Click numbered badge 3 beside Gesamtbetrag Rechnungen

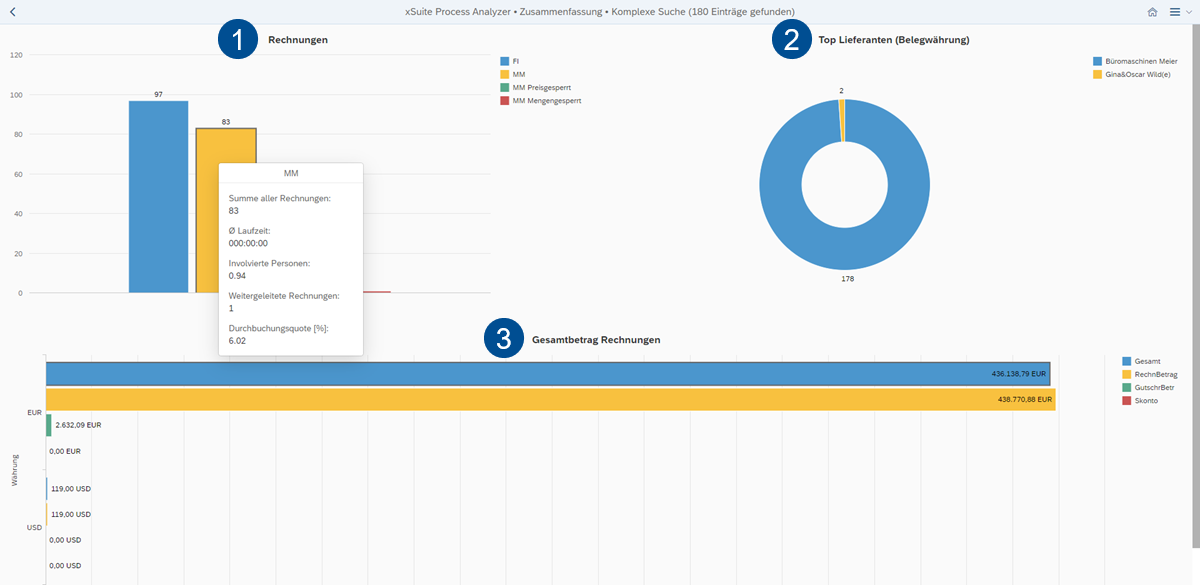504,339
